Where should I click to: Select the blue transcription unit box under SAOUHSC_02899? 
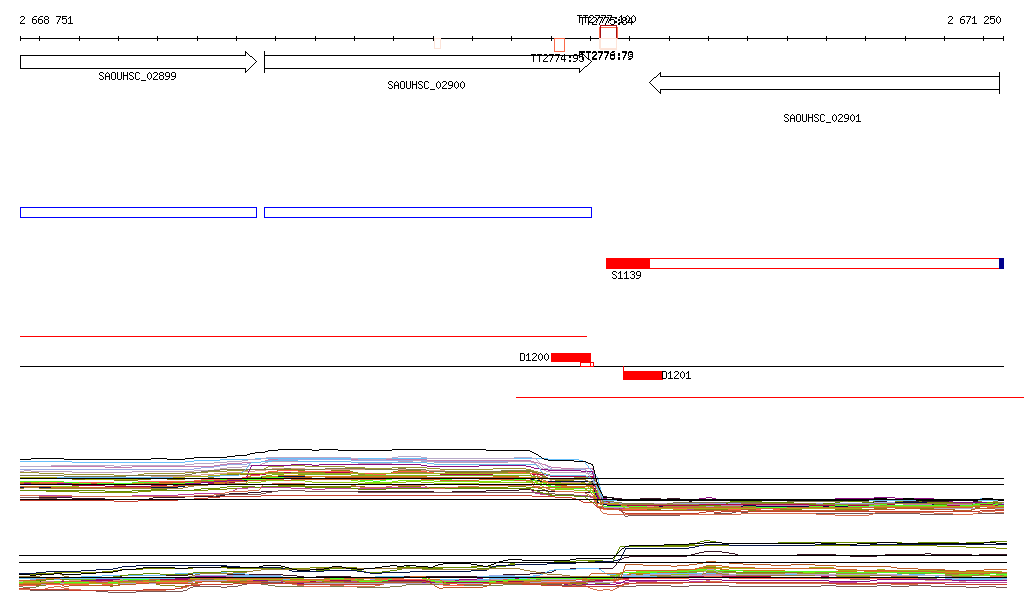coord(138,213)
